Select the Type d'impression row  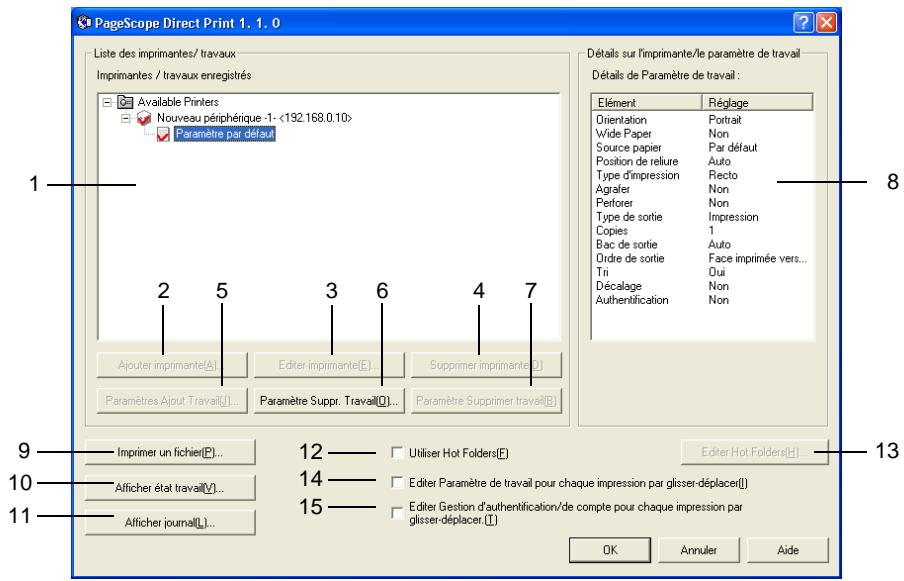pyautogui.click(x=702, y=175)
